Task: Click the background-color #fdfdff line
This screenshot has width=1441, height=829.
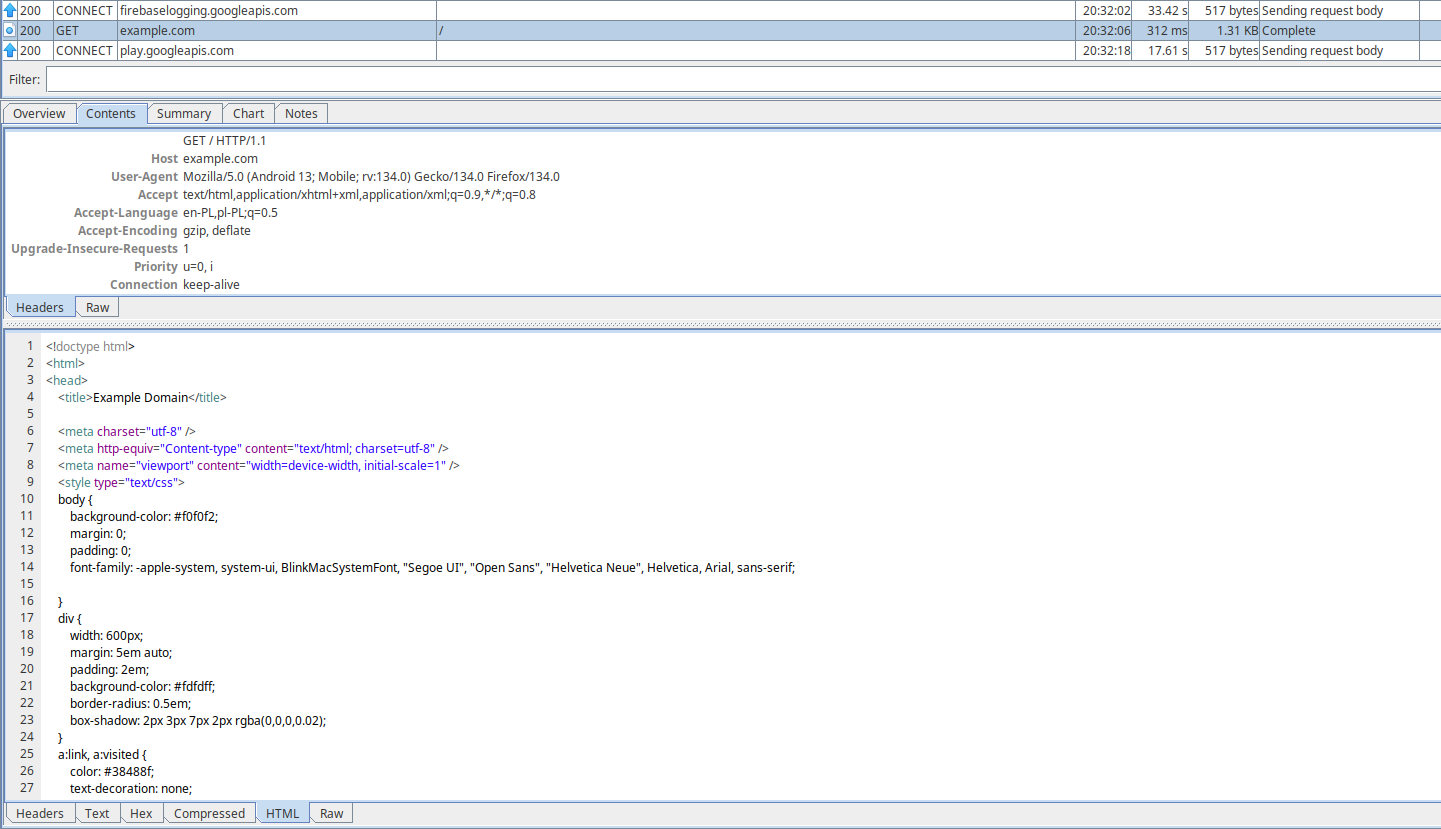Action: coord(143,686)
